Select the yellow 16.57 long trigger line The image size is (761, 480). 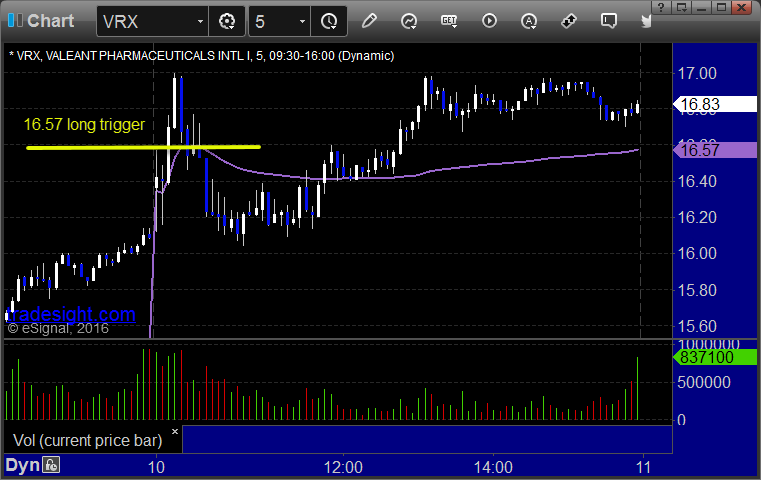point(143,147)
